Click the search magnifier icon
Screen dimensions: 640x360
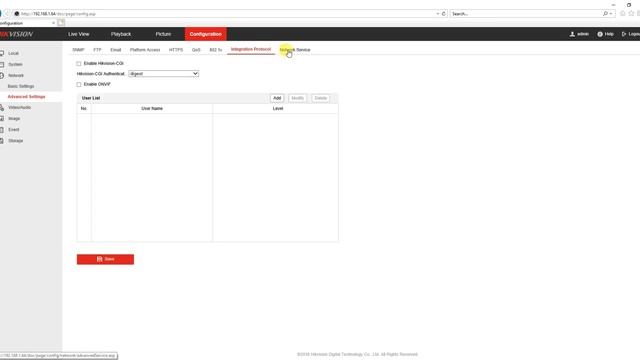pos(605,14)
